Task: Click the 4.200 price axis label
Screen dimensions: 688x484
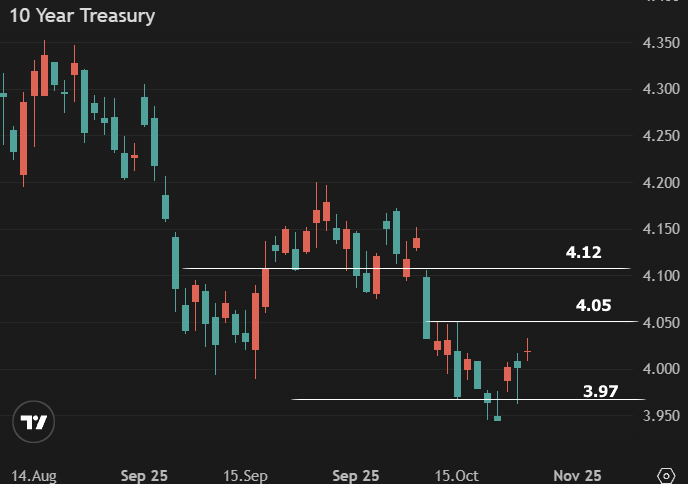Action: click(662, 183)
